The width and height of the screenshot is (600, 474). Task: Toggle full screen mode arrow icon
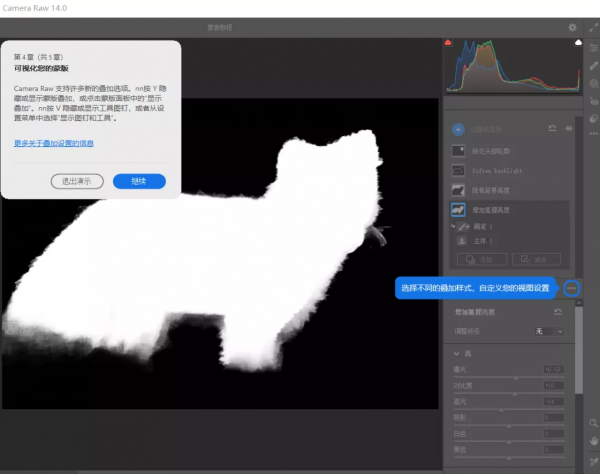point(591,28)
